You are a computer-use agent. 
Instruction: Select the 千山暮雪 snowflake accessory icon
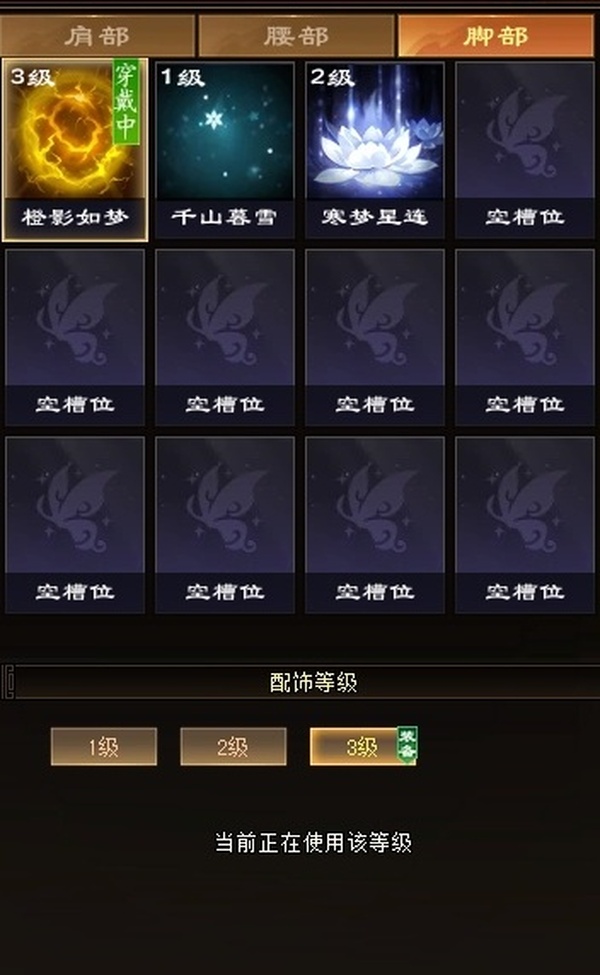pyautogui.click(x=224, y=149)
